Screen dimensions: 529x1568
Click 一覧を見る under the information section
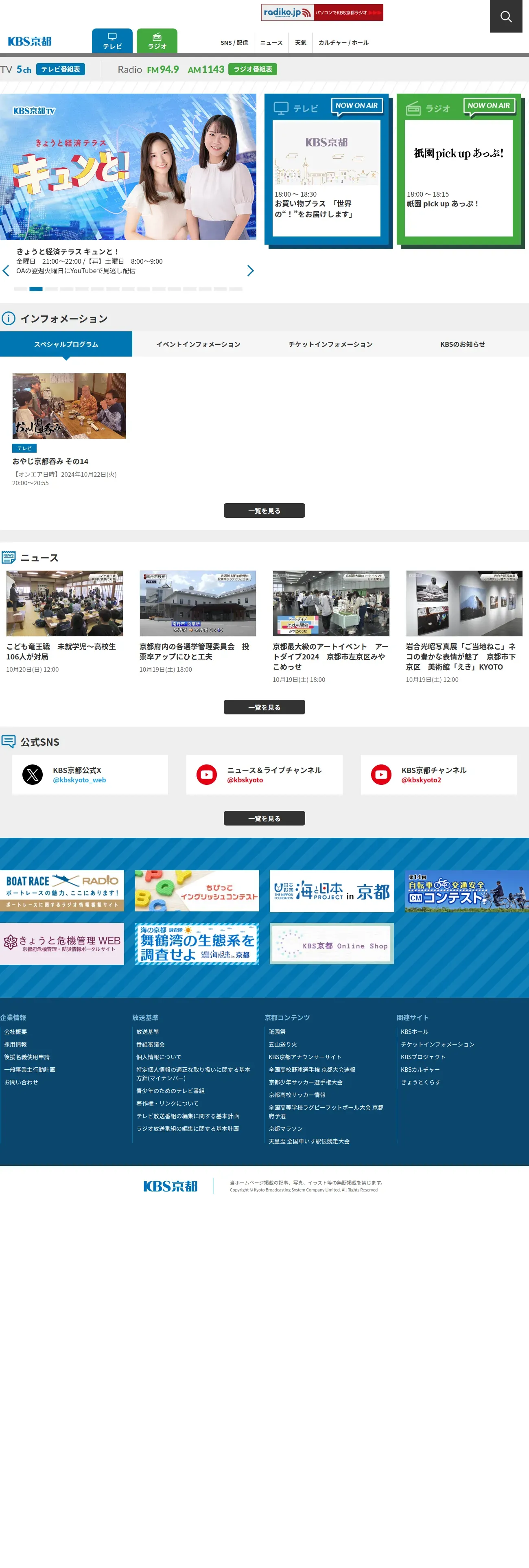(264, 511)
